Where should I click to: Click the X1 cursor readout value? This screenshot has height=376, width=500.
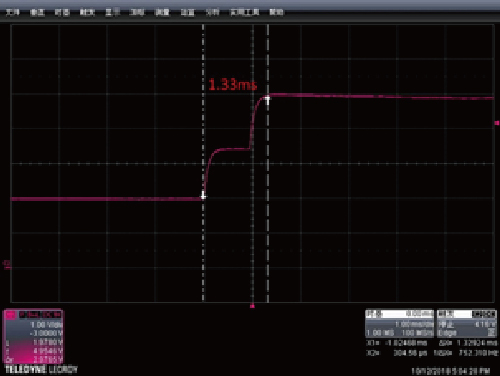pyautogui.click(x=406, y=343)
